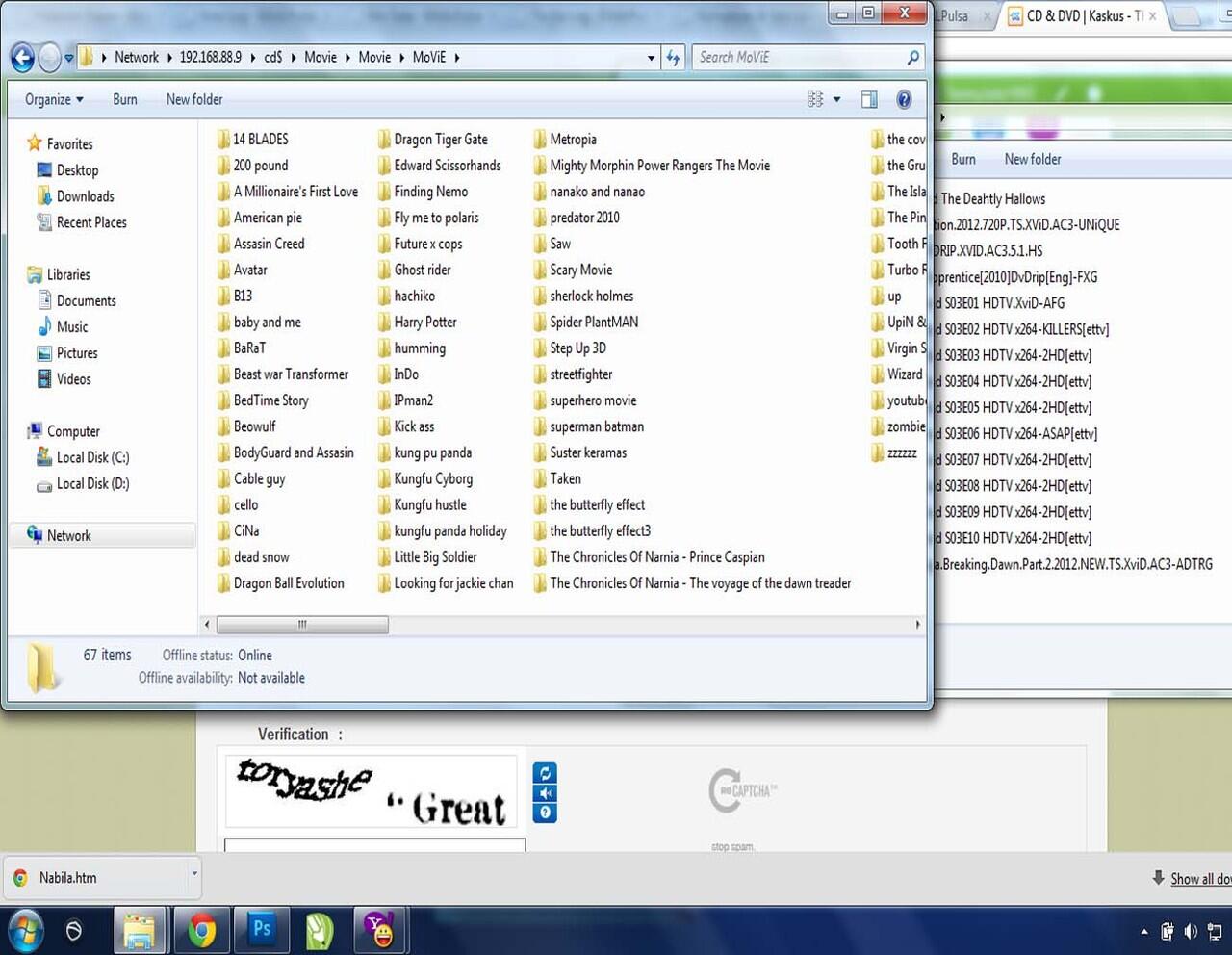Open the recent pages dropdown arrow

[x=69, y=58]
